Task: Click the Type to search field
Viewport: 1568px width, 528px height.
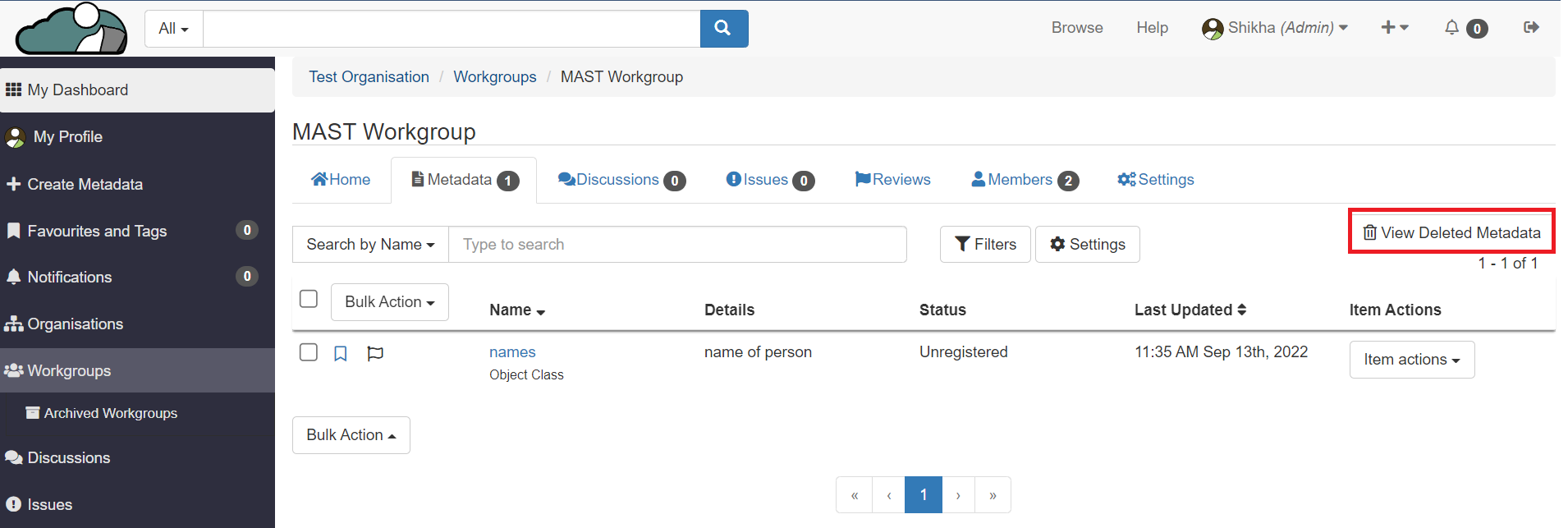Action: (676, 245)
